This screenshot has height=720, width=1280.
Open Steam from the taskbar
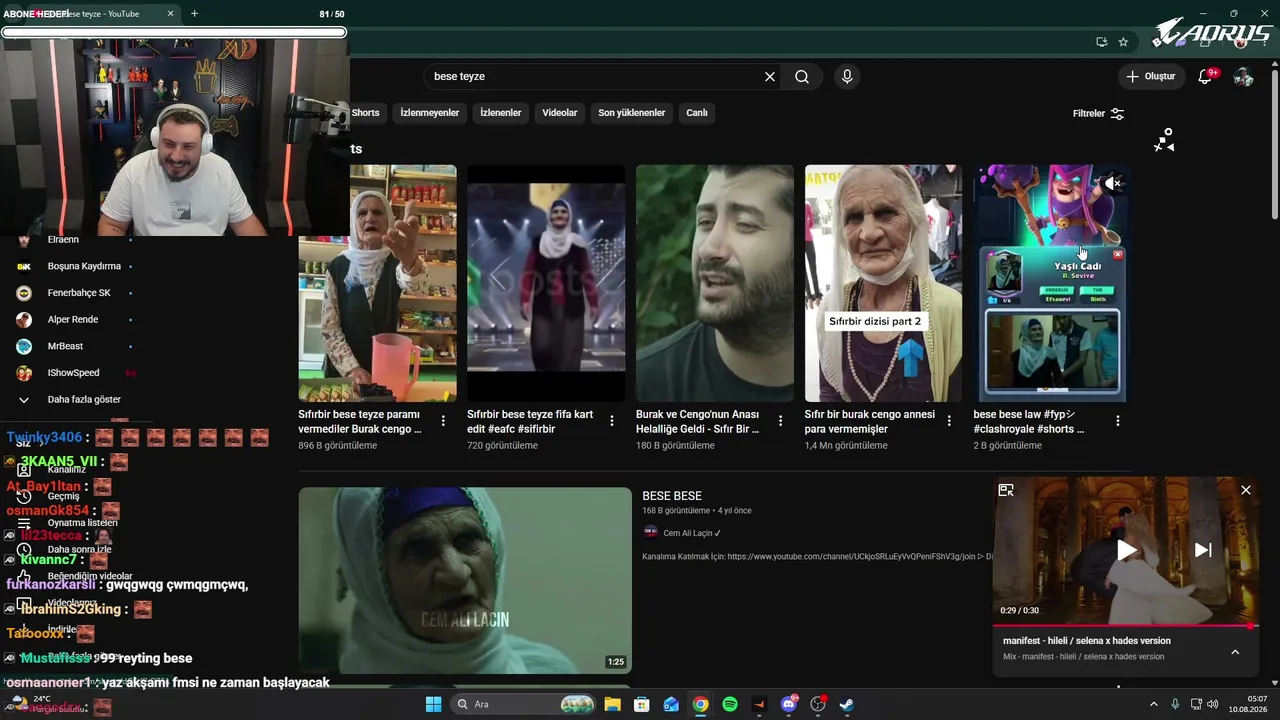[847, 704]
